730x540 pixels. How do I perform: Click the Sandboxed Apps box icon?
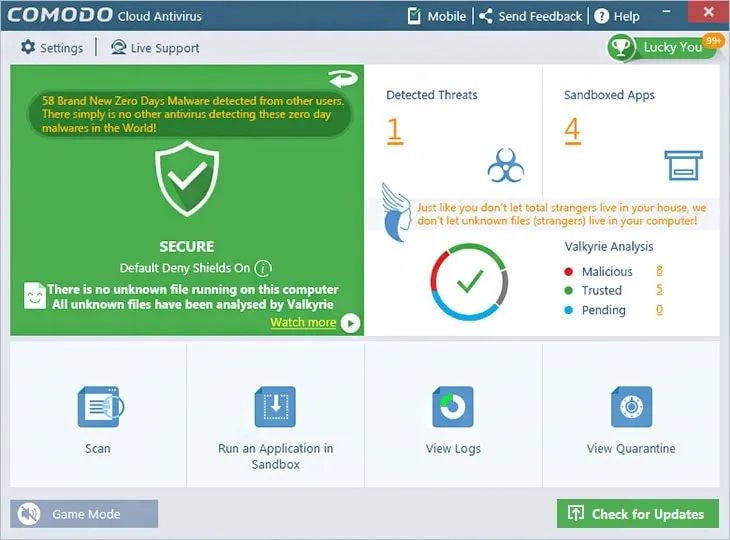point(683,165)
